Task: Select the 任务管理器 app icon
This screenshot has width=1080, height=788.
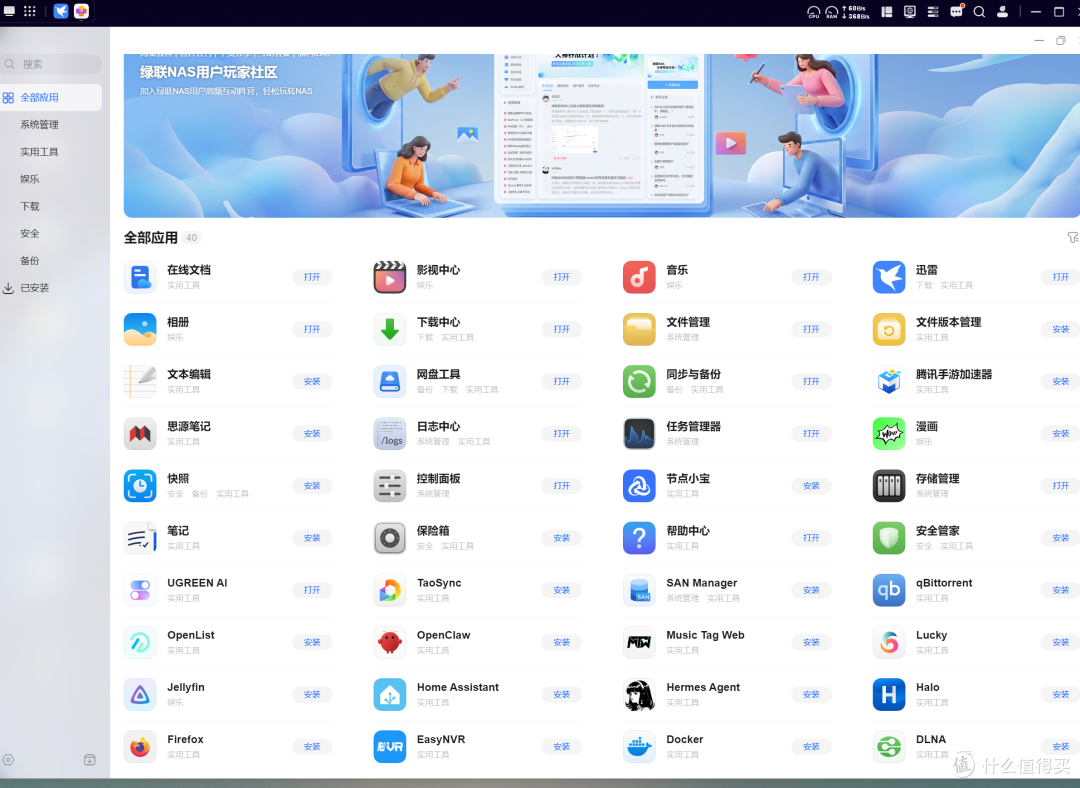Action: point(639,434)
